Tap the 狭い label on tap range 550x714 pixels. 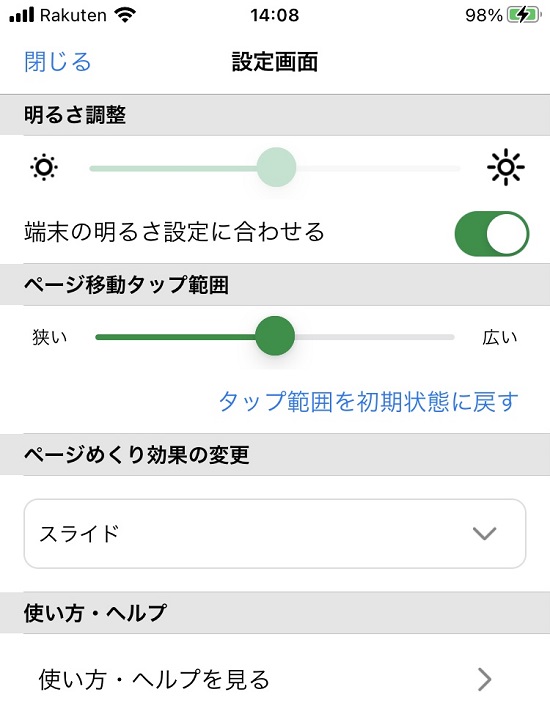coord(49,337)
